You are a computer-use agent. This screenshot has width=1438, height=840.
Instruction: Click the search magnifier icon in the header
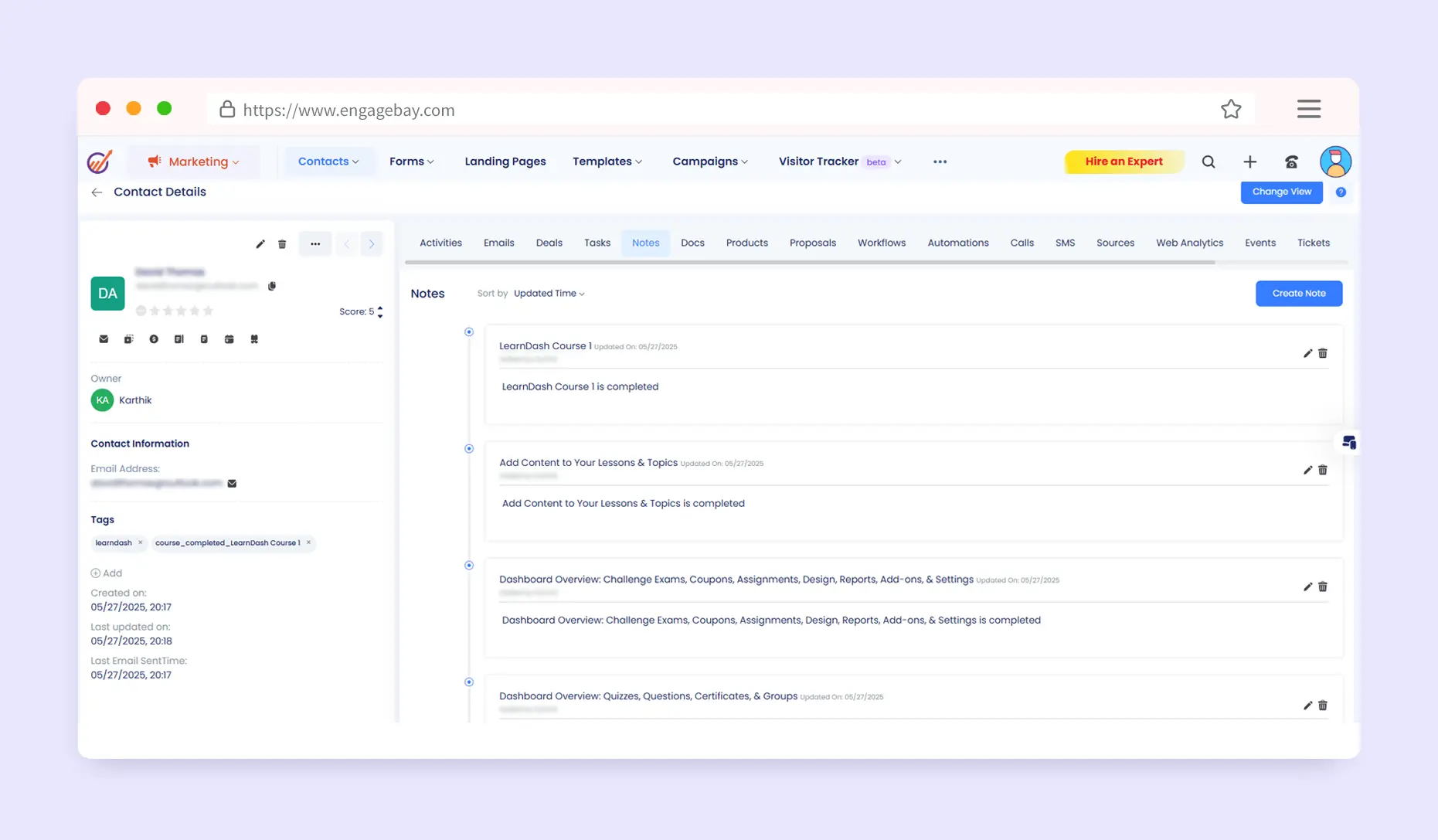pos(1209,162)
